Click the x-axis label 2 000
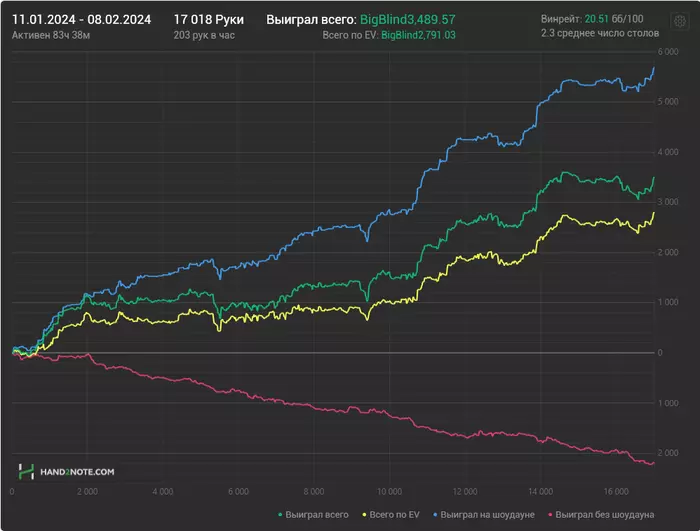 [87, 492]
